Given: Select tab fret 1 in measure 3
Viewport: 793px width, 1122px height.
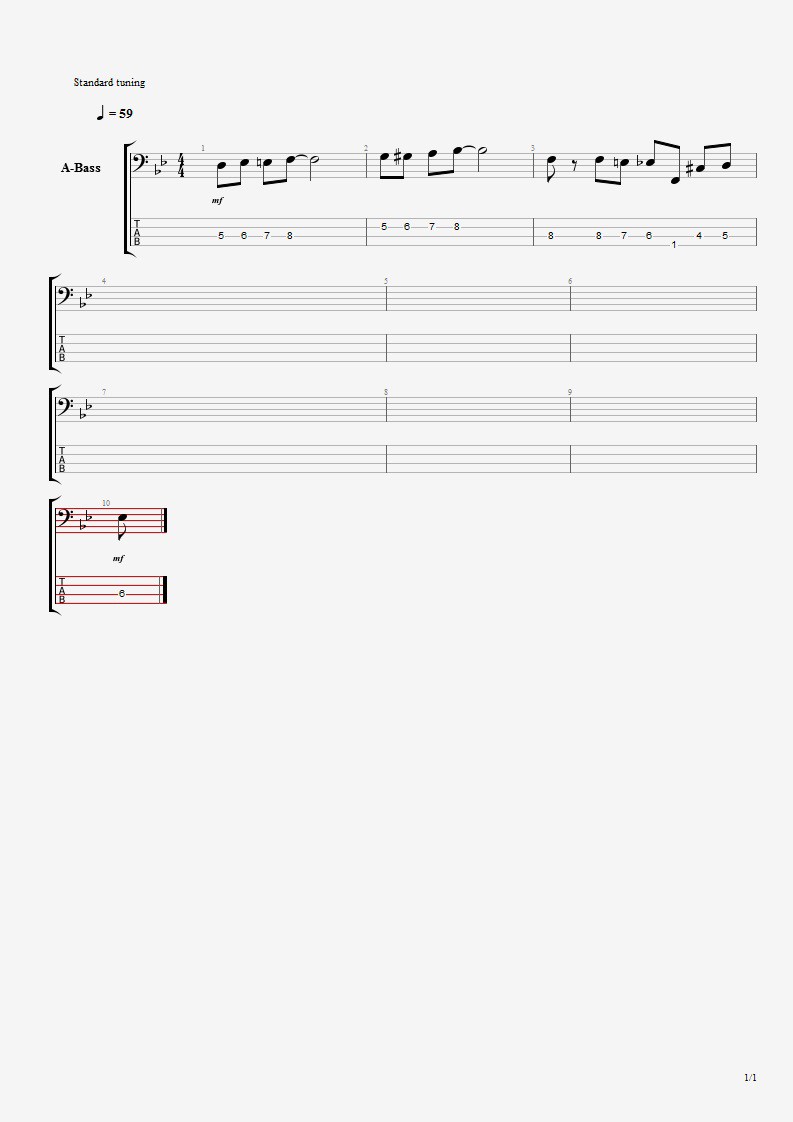Looking at the screenshot, I should (x=674, y=245).
